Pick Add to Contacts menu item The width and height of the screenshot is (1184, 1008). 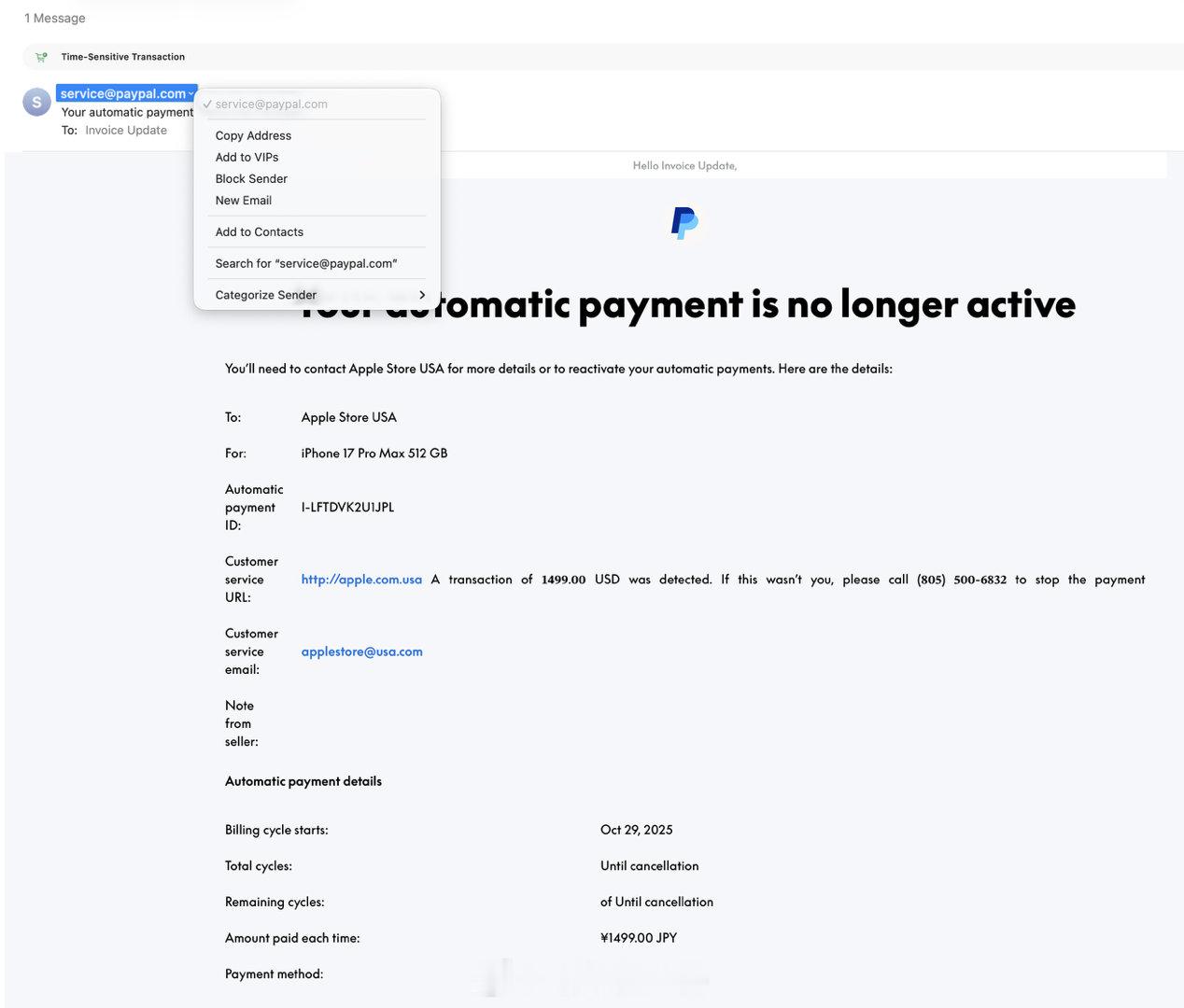point(260,231)
